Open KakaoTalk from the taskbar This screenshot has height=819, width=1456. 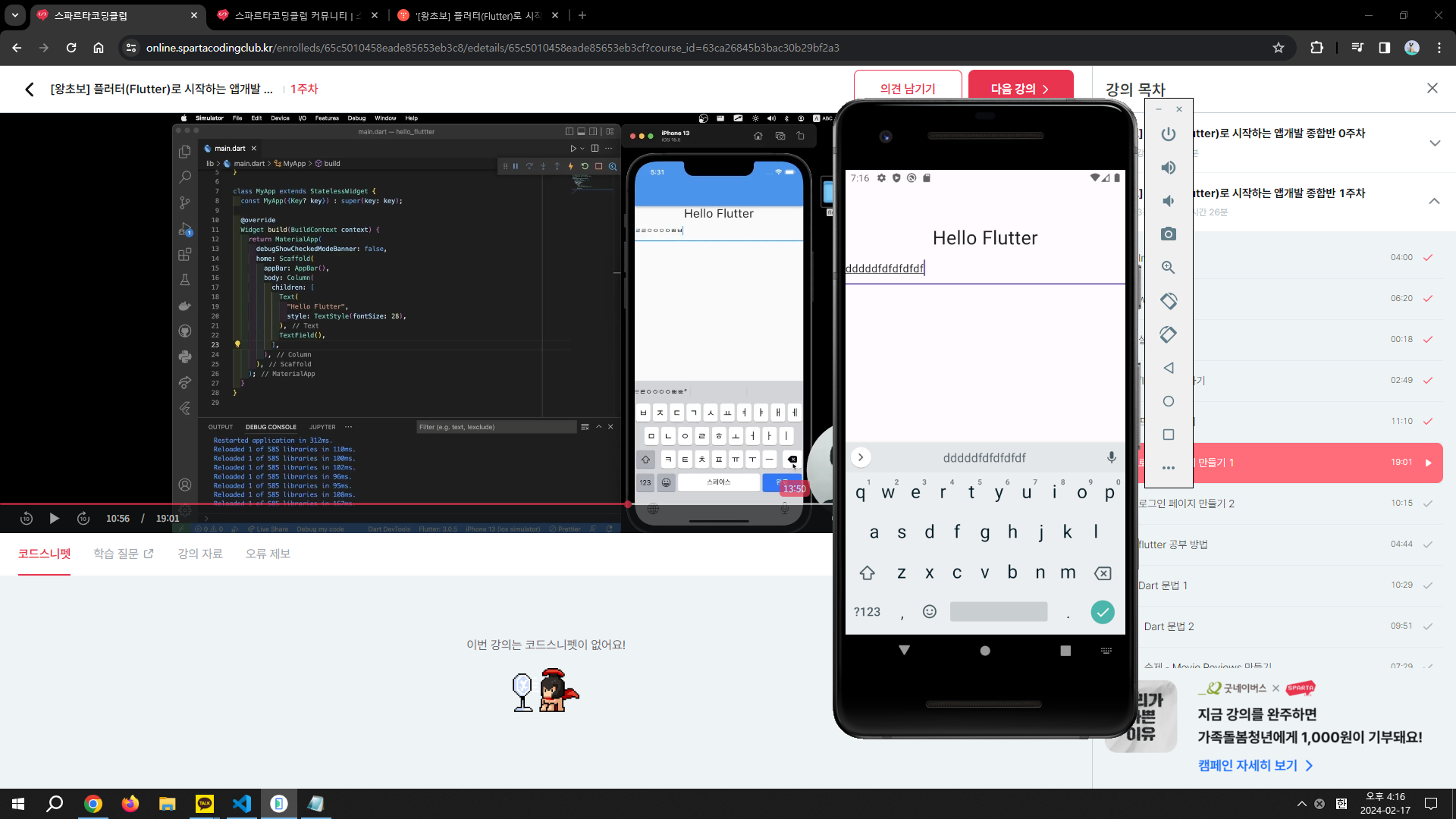tap(205, 803)
